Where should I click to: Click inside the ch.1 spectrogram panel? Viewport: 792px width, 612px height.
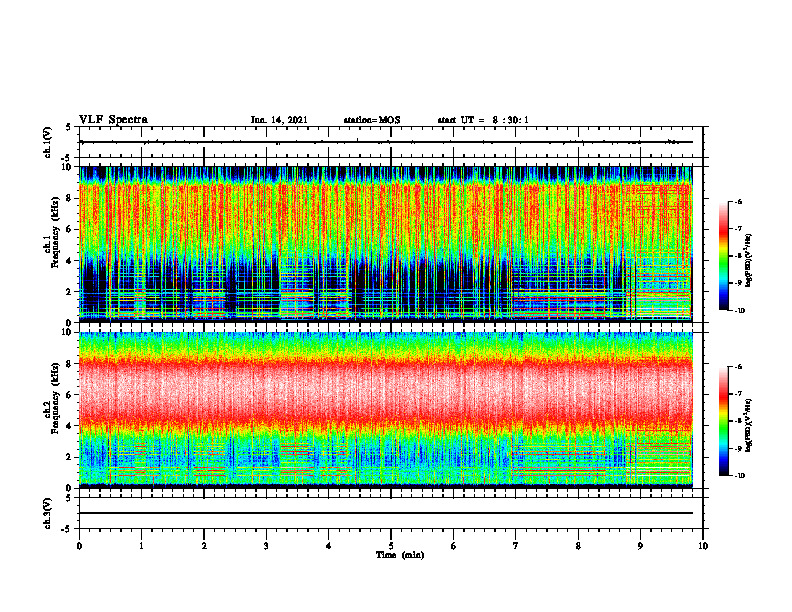point(386,244)
